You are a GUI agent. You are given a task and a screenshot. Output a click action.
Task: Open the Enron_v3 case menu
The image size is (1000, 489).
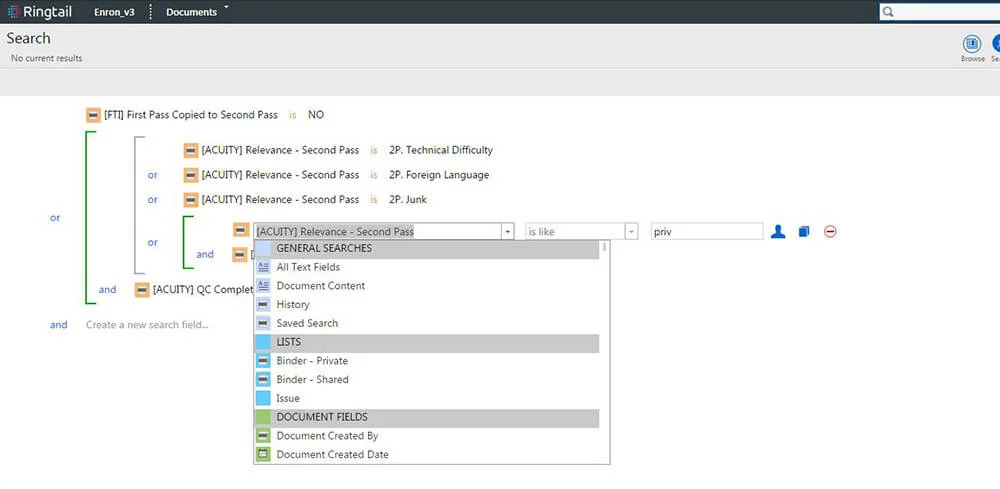click(114, 12)
